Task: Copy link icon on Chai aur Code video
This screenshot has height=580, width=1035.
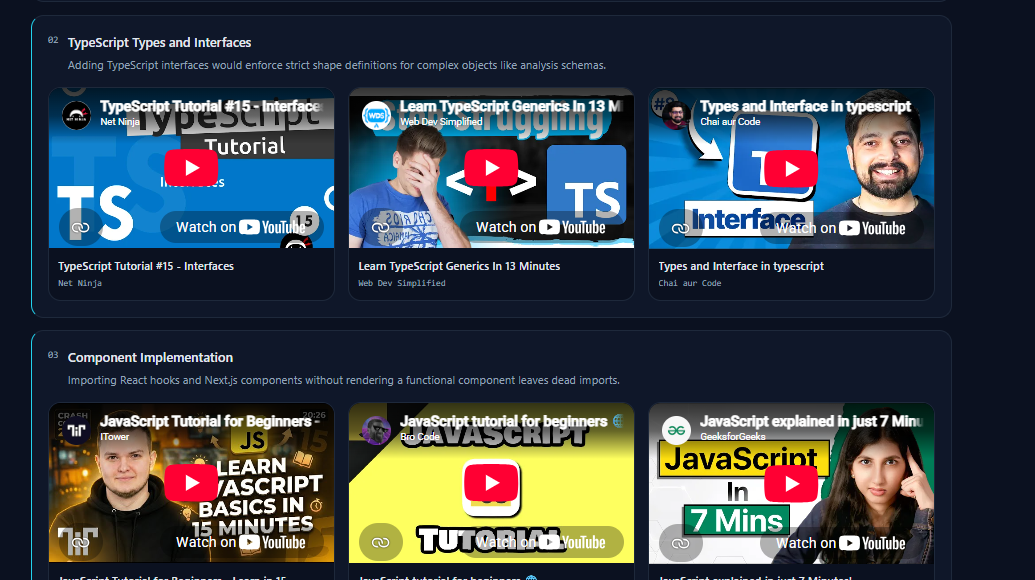Action: pyautogui.click(x=681, y=228)
